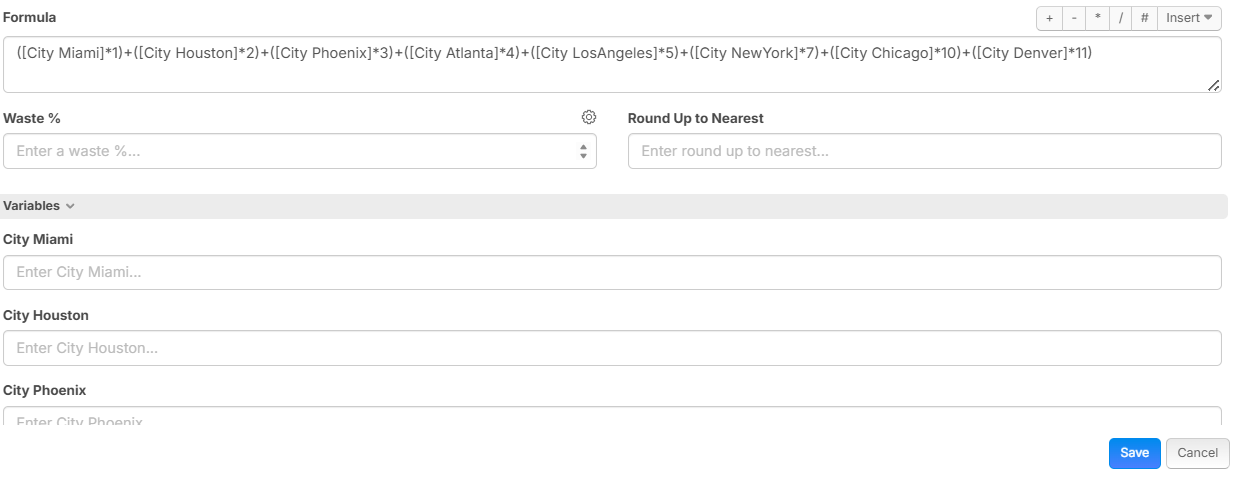Collapse the Variables section
This screenshot has height=477, width=1235.
[39, 206]
